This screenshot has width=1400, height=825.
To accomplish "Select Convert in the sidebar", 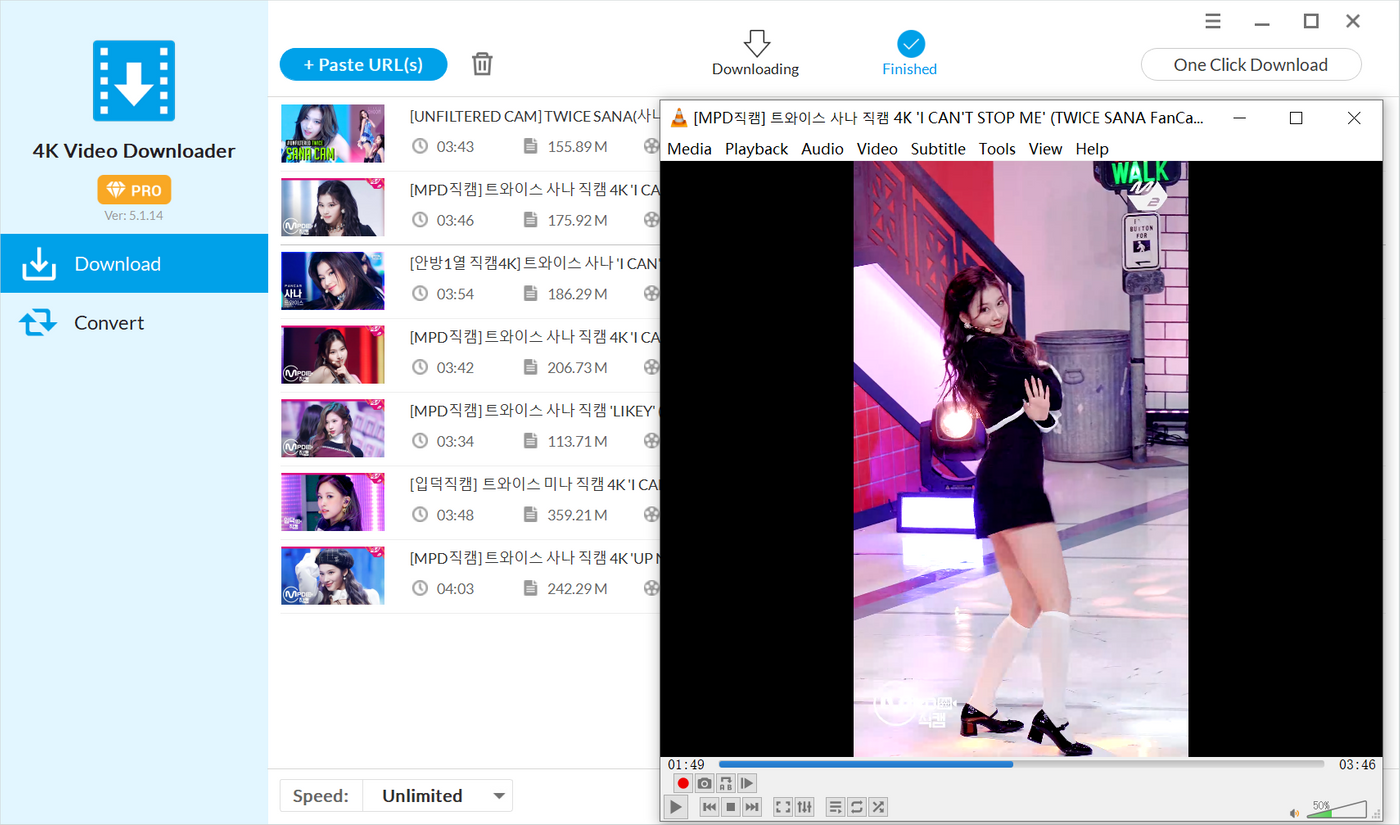I will [134, 323].
